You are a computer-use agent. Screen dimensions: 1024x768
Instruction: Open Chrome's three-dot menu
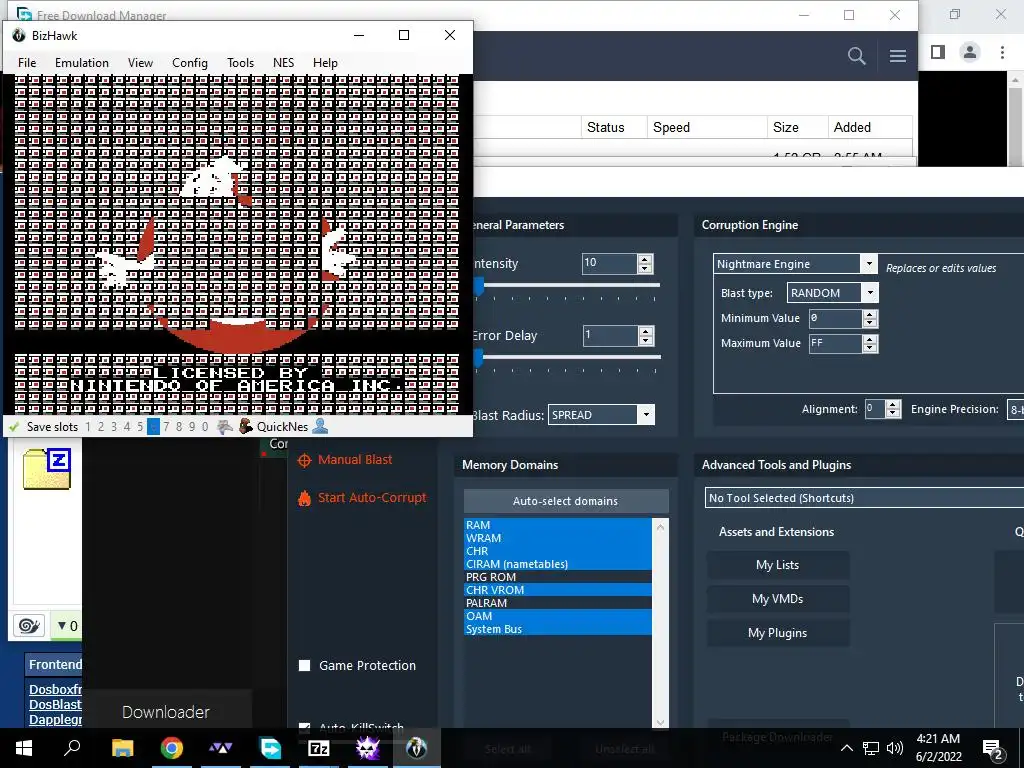tap(1002, 52)
